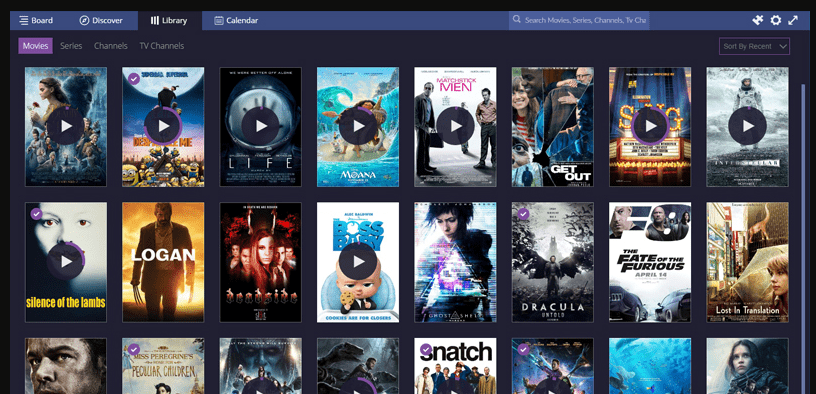
Task: Toggle watched checkmark on Despicable Me
Action: click(134, 79)
